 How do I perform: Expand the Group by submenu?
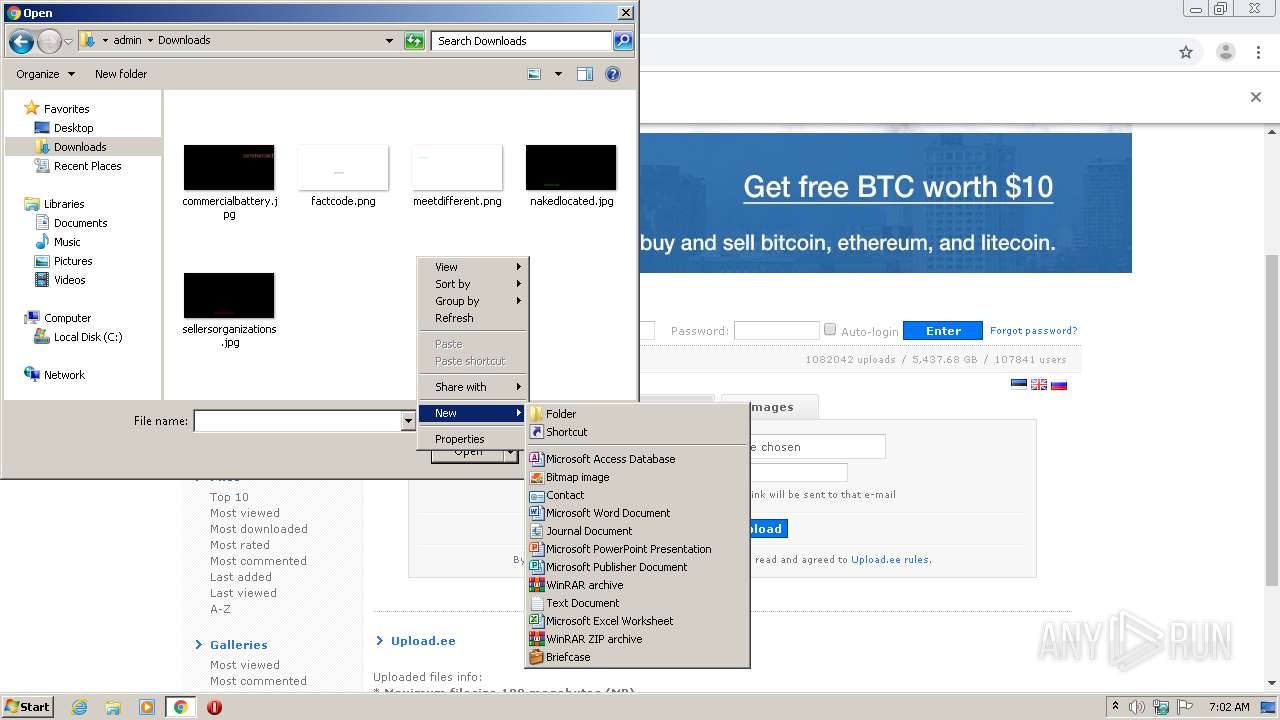pyautogui.click(x=472, y=301)
